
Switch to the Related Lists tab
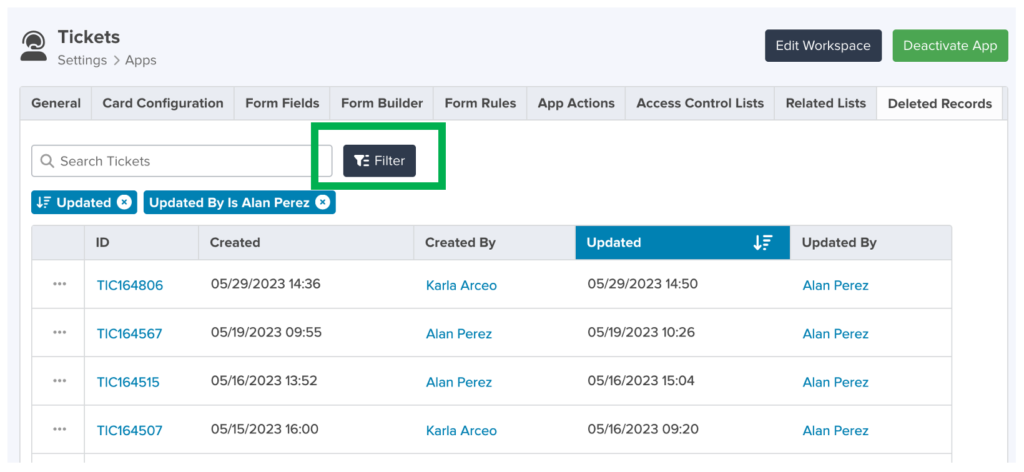(825, 103)
